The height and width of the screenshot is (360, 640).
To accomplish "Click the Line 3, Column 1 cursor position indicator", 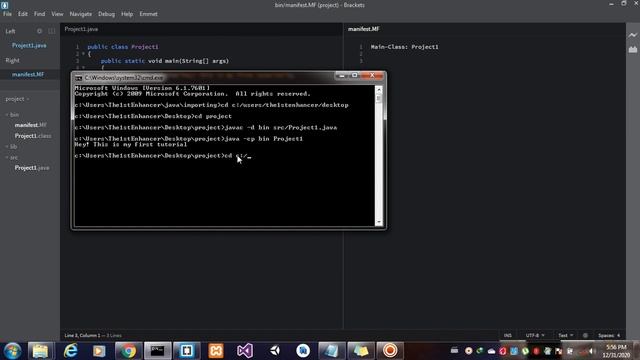I will pos(81,336).
